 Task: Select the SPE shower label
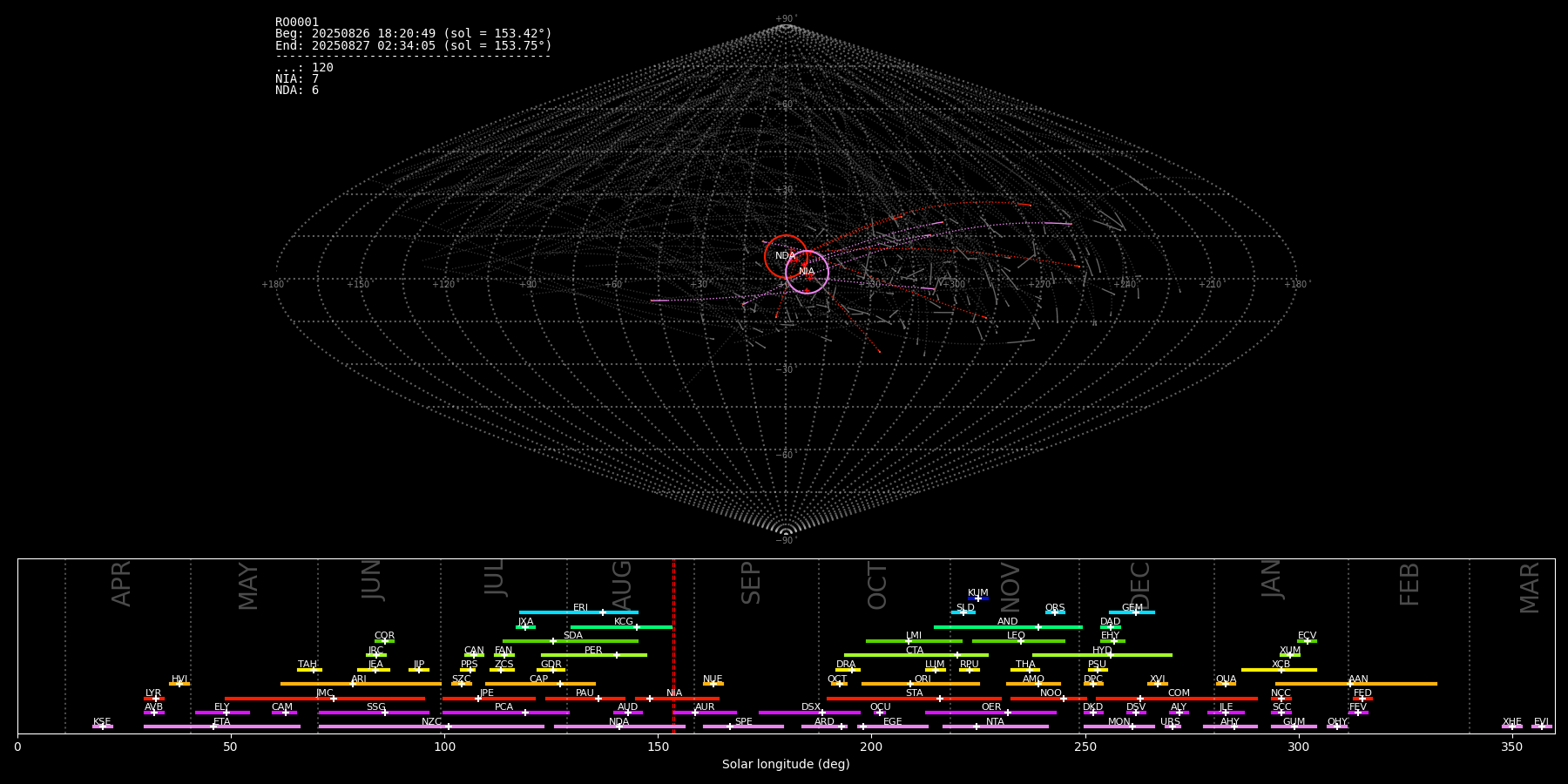click(743, 722)
